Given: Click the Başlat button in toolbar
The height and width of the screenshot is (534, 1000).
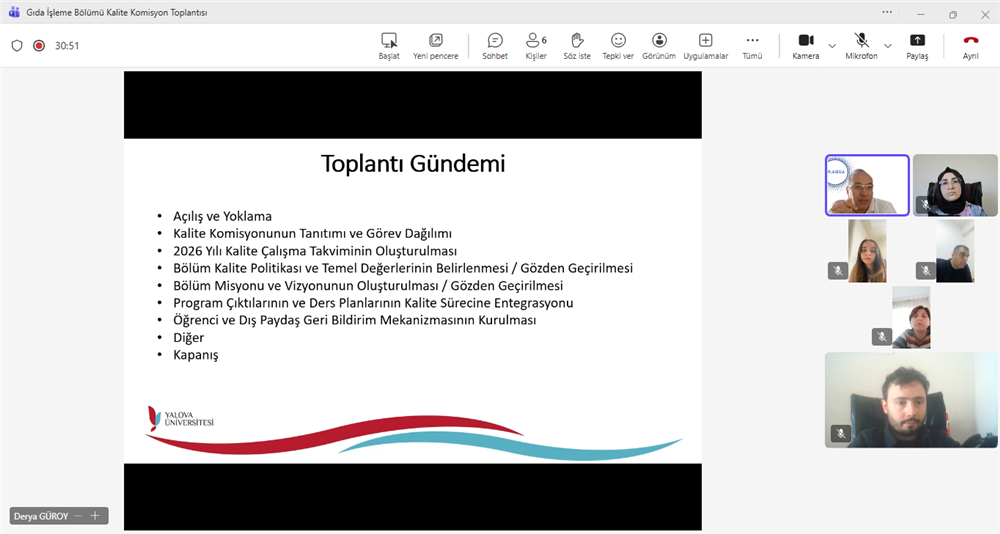Looking at the screenshot, I should coord(389,45).
